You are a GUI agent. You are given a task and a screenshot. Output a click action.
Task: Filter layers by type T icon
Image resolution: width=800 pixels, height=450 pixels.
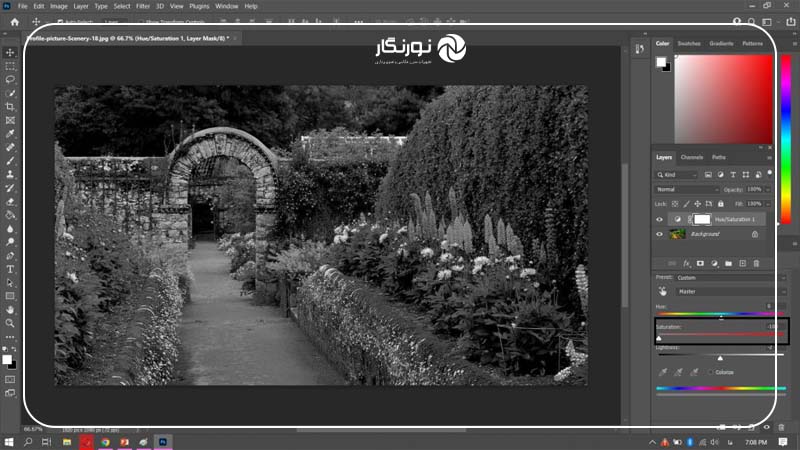(x=733, y=174)
